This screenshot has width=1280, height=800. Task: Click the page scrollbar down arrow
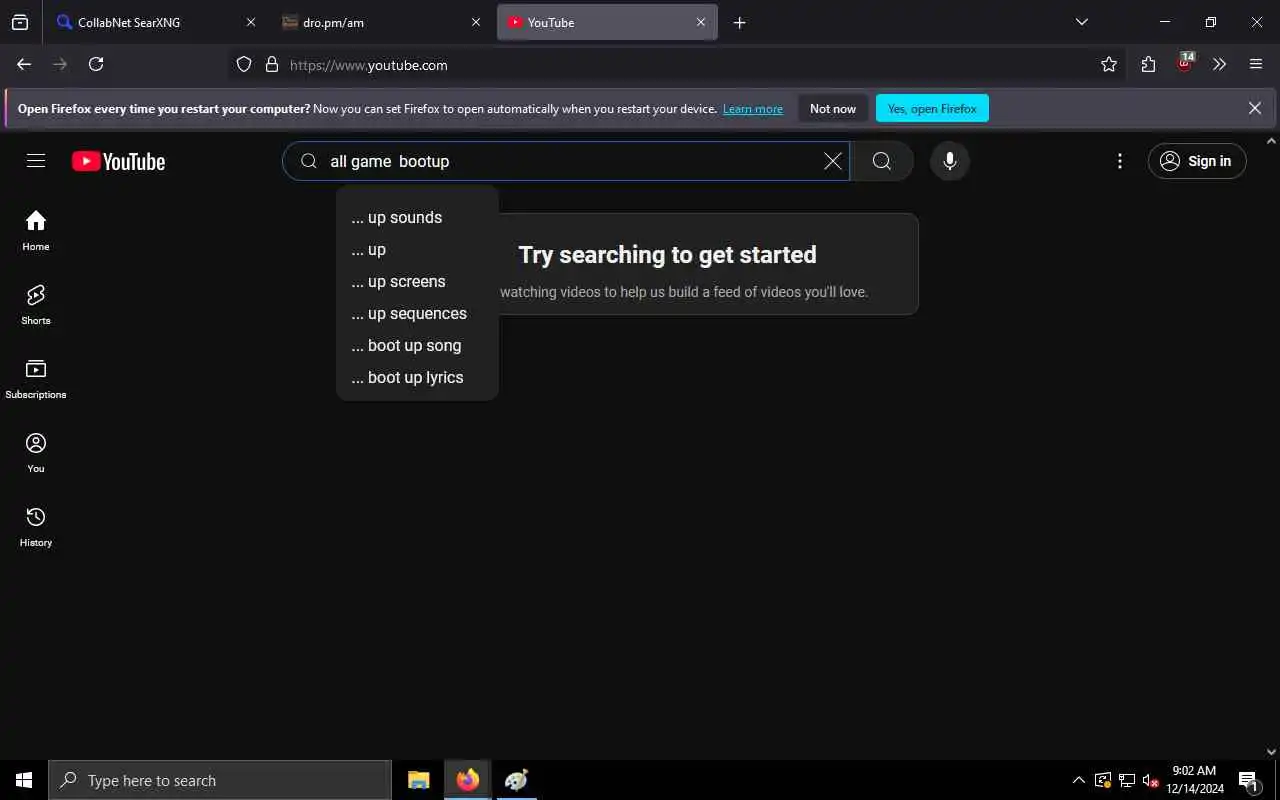(x=1272, y=752)
